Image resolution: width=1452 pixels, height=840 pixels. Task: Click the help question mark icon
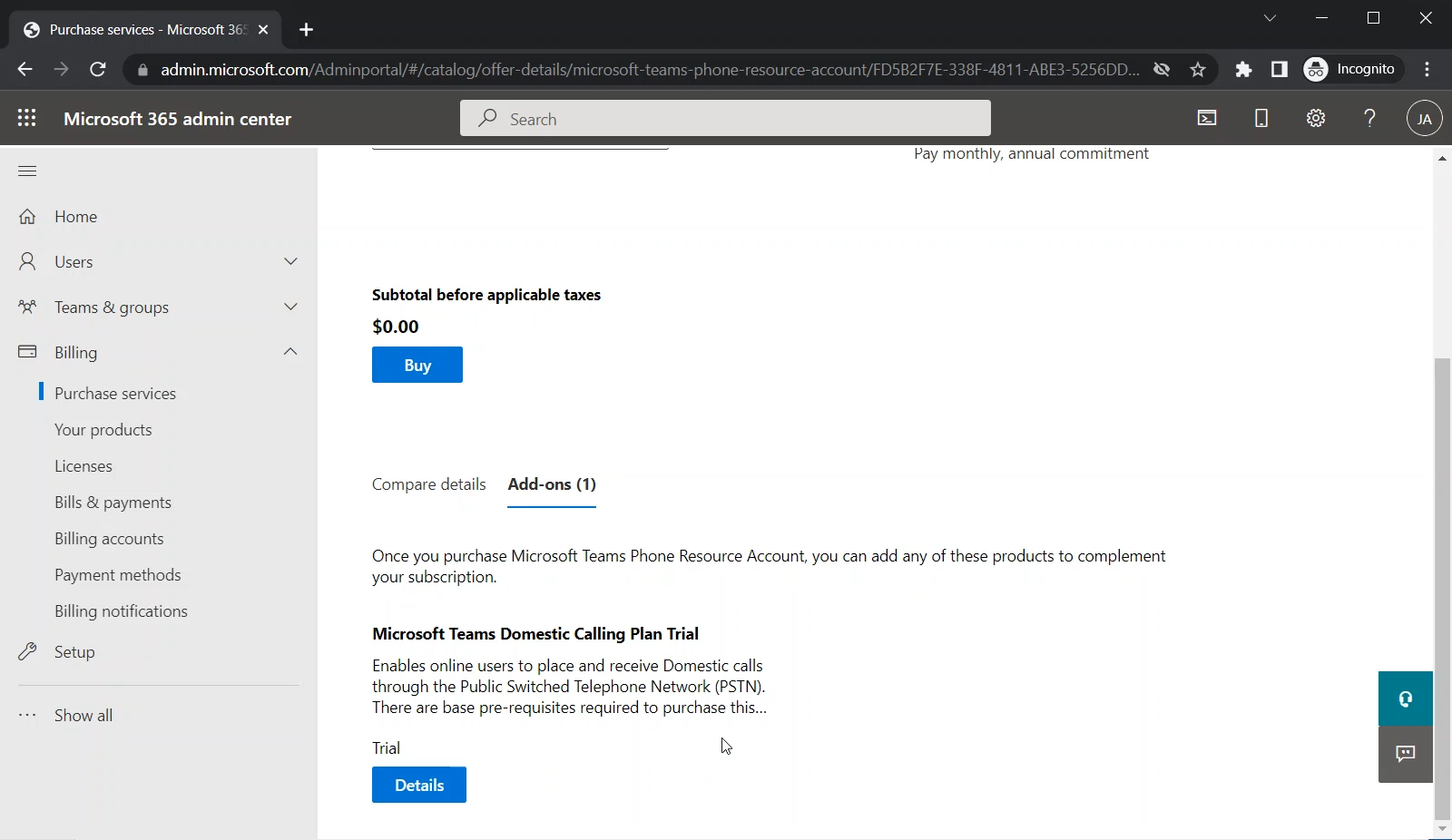pyautogui.click(x=1369, y=118)
